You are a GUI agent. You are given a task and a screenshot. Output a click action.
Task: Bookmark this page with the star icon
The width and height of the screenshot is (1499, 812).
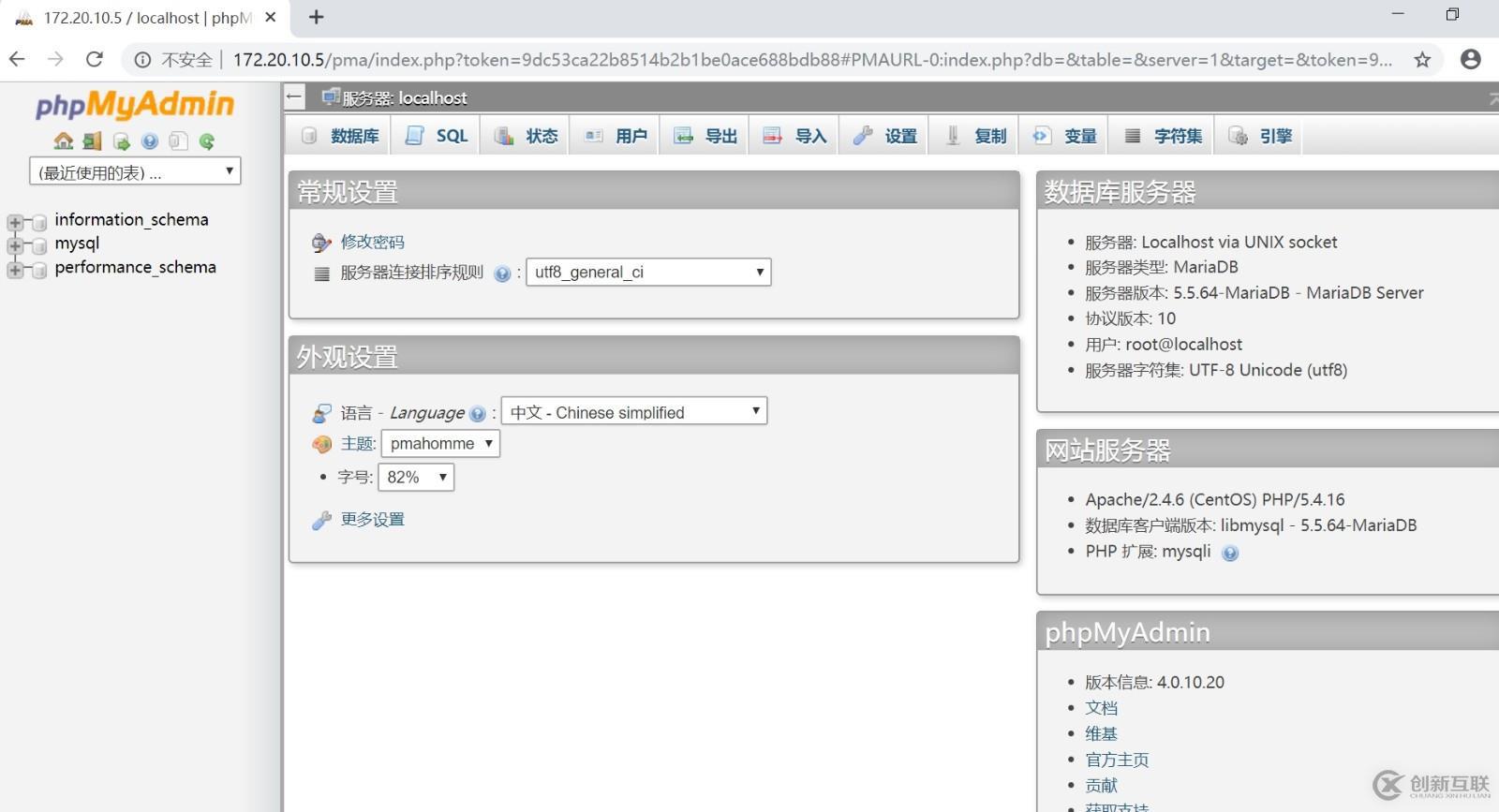click(x=1422, y=60)
